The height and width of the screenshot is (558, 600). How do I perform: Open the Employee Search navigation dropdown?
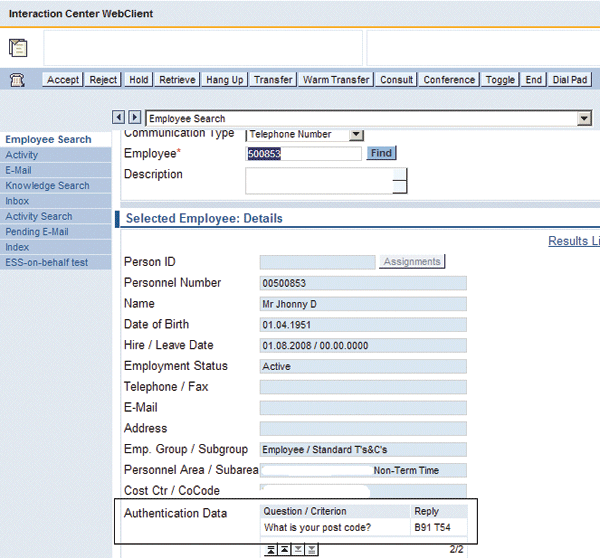(584, 118)
